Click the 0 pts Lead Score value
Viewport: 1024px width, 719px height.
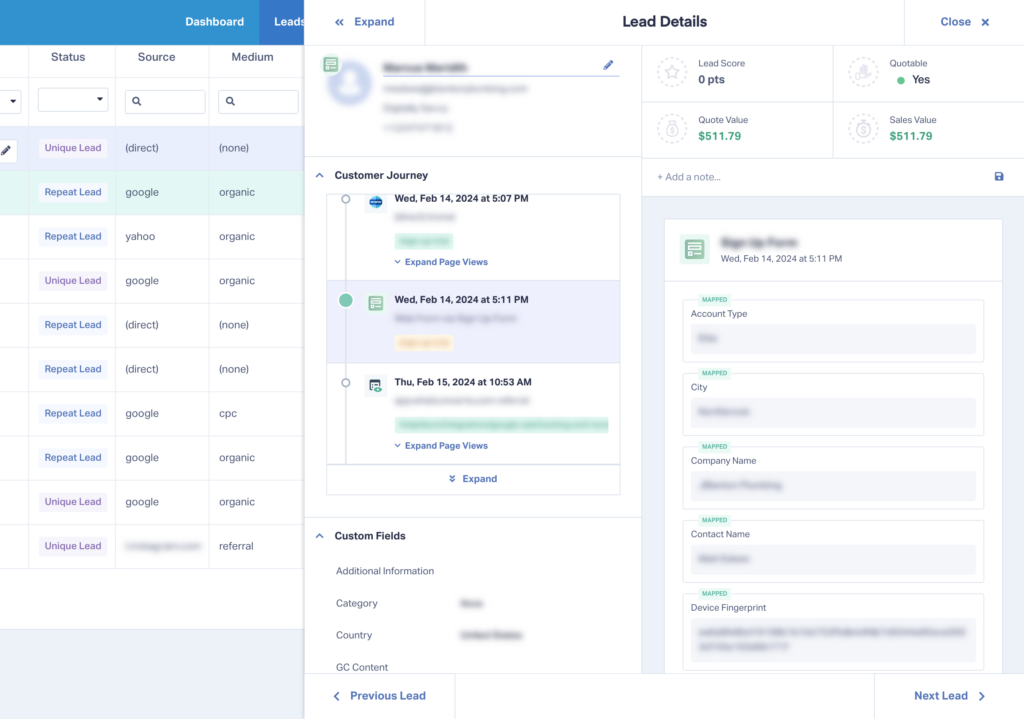tap(711, 80)
